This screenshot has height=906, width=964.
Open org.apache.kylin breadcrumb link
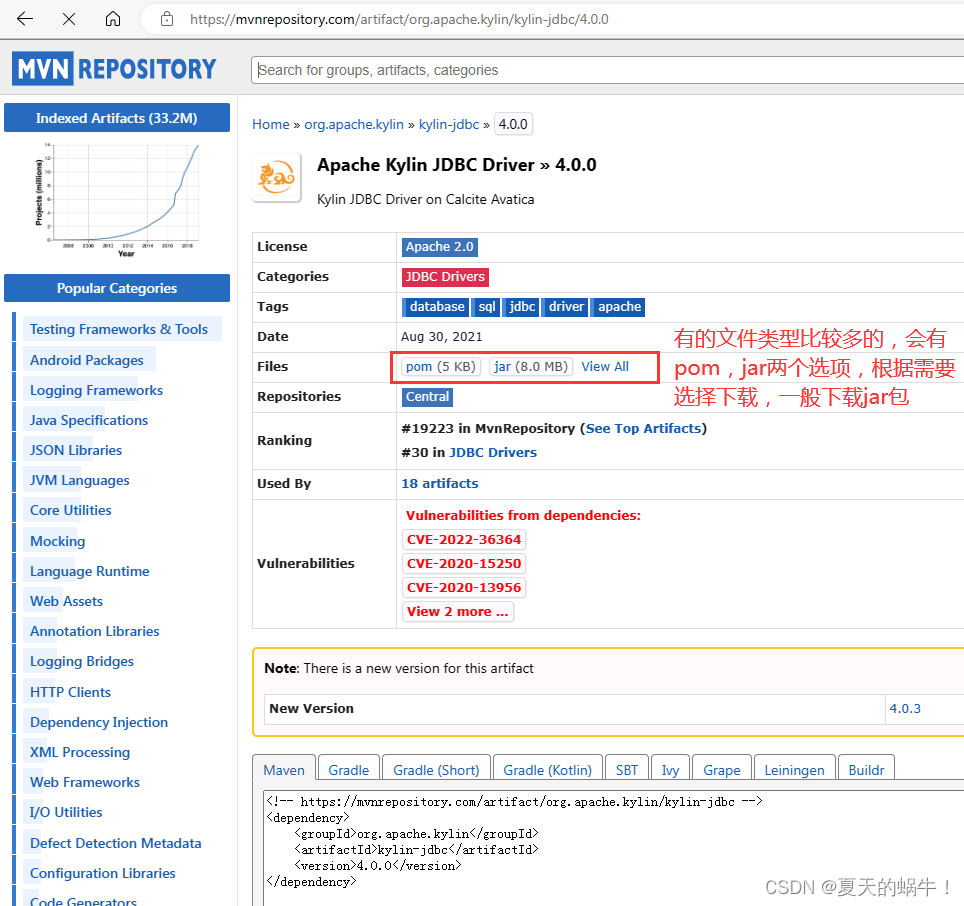[x=354, y=124]
